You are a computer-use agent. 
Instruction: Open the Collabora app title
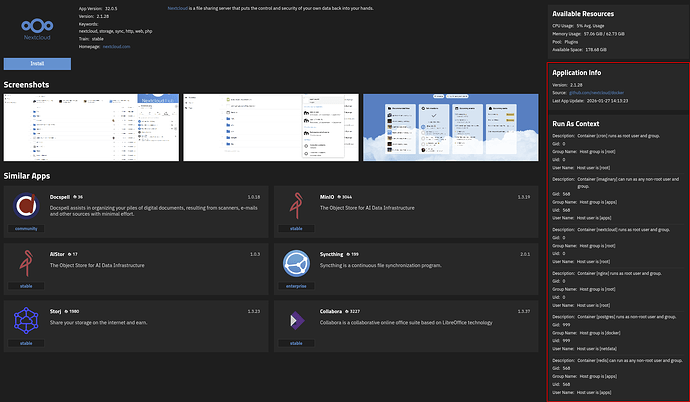tap(331, 311)
